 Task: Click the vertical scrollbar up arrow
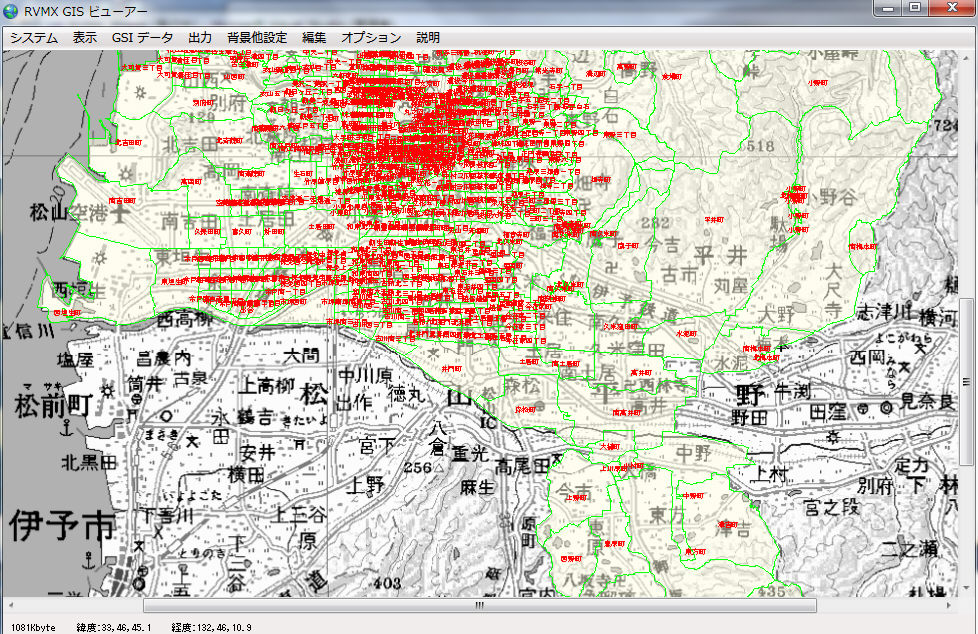click(968, 58)
